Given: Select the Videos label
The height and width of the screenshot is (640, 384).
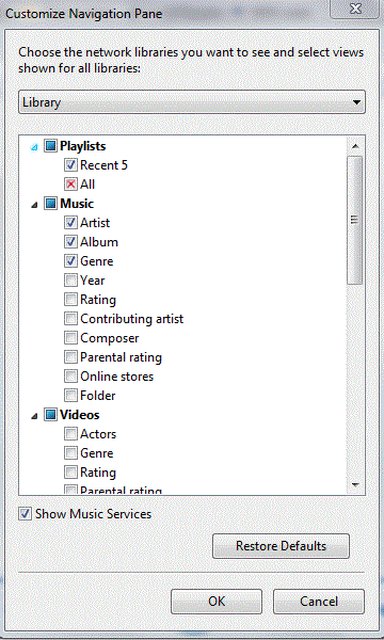Looking at the screenshot, I should (80, 415).
